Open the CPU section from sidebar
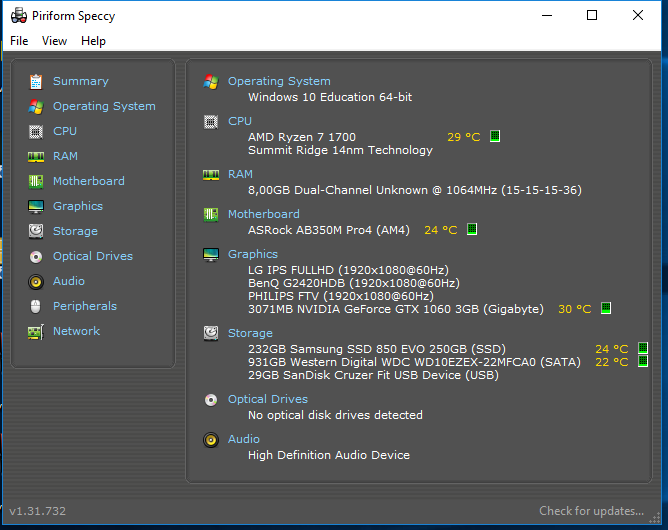Image resolution: width=668 pixels, height=530 pixels. click(x=65, y=131)
